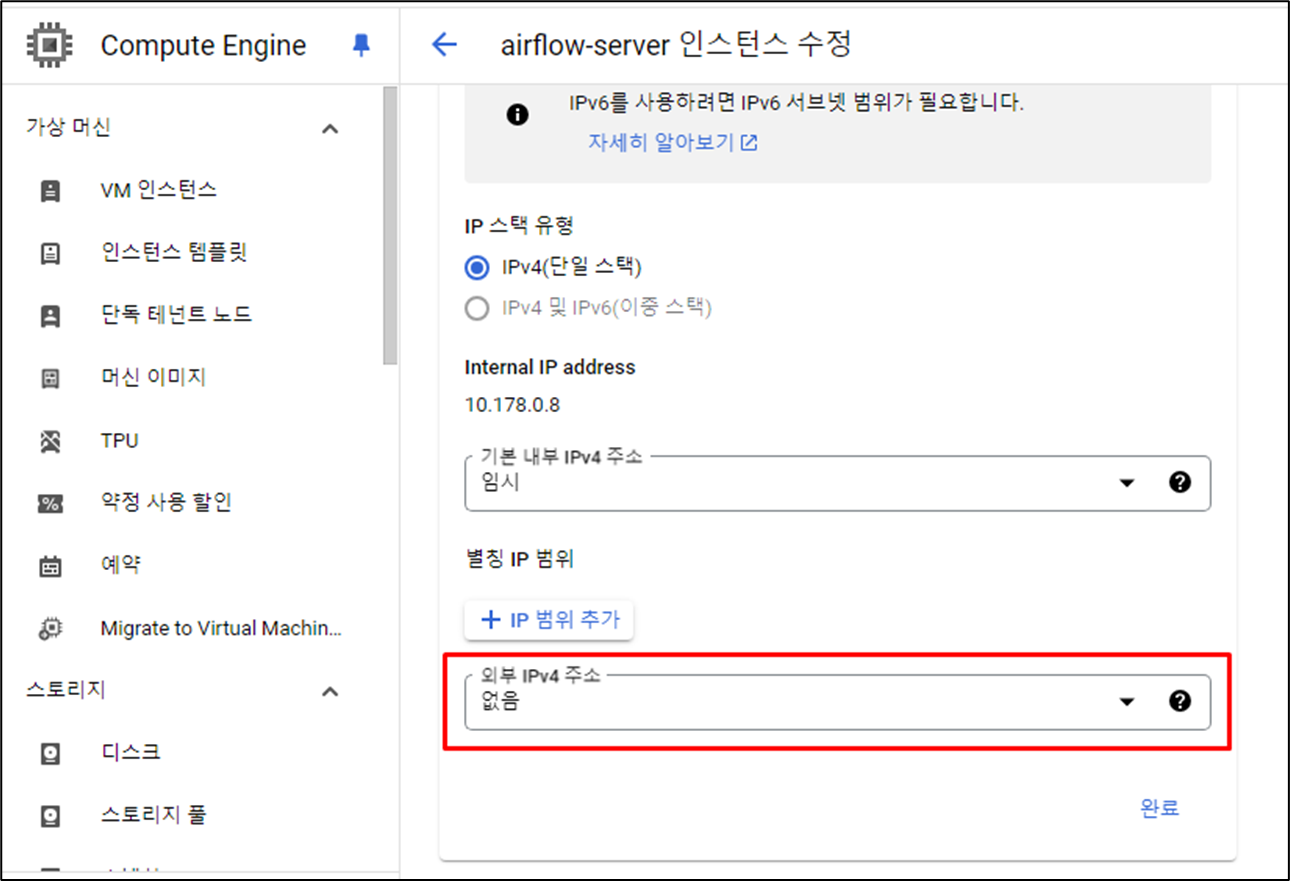The width and height of the screenshot is (1290, 881).
Task: Click the 별칭 IP 범위 label
Action: click(519, 559)
